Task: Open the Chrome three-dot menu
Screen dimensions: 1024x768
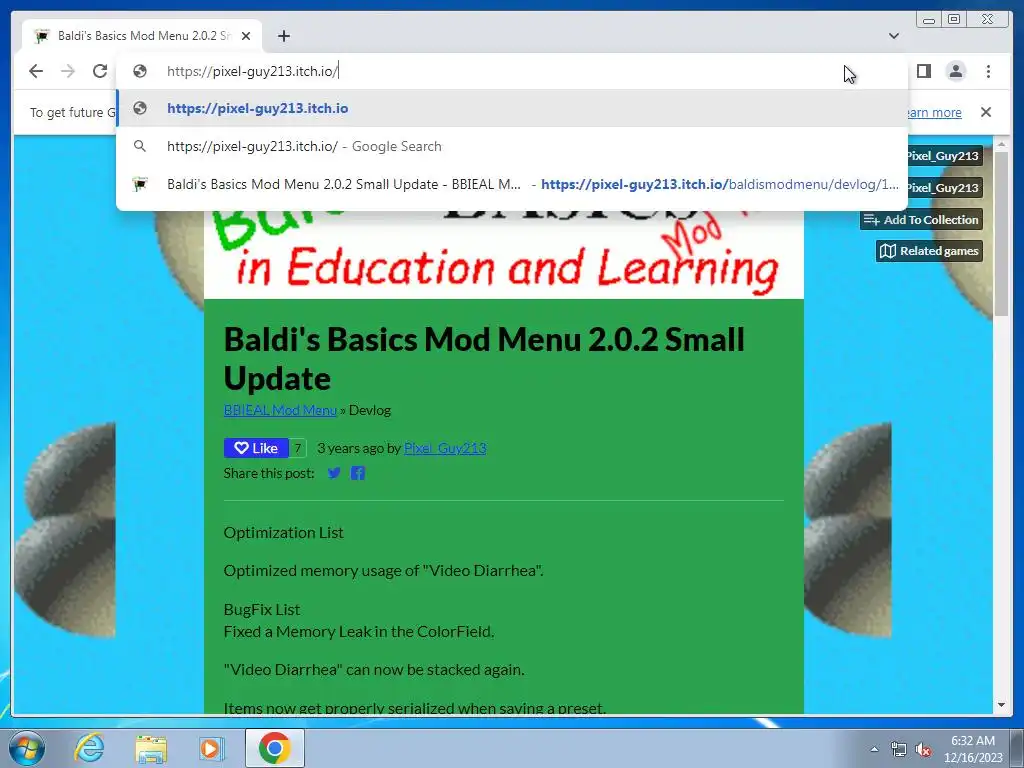Action: point(988,71)
